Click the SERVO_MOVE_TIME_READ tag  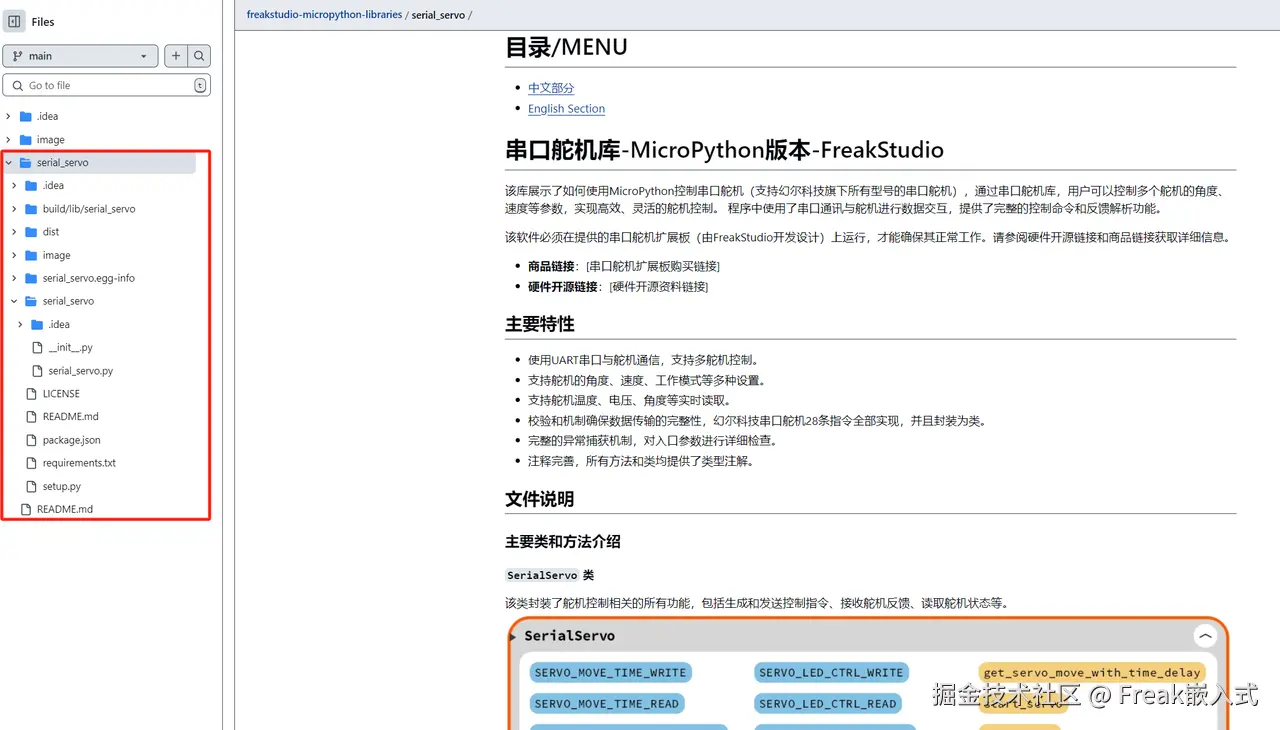pyautogui.click(x=607, y=704)
